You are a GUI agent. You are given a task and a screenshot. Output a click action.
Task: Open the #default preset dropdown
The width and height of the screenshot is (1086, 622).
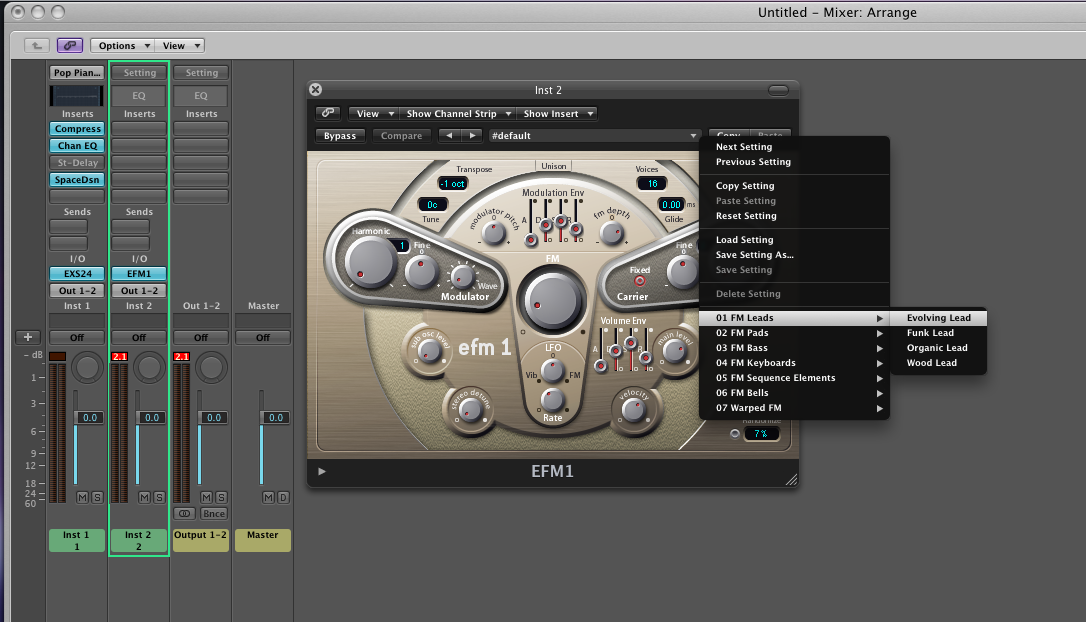(594, 136)
